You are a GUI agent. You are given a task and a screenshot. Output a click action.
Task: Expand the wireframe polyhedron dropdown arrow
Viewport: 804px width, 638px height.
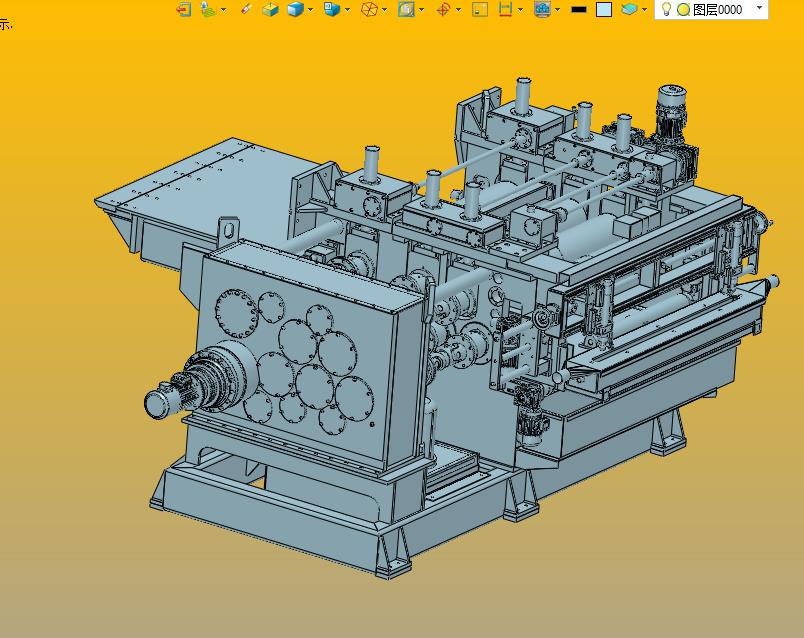[385, 10]
